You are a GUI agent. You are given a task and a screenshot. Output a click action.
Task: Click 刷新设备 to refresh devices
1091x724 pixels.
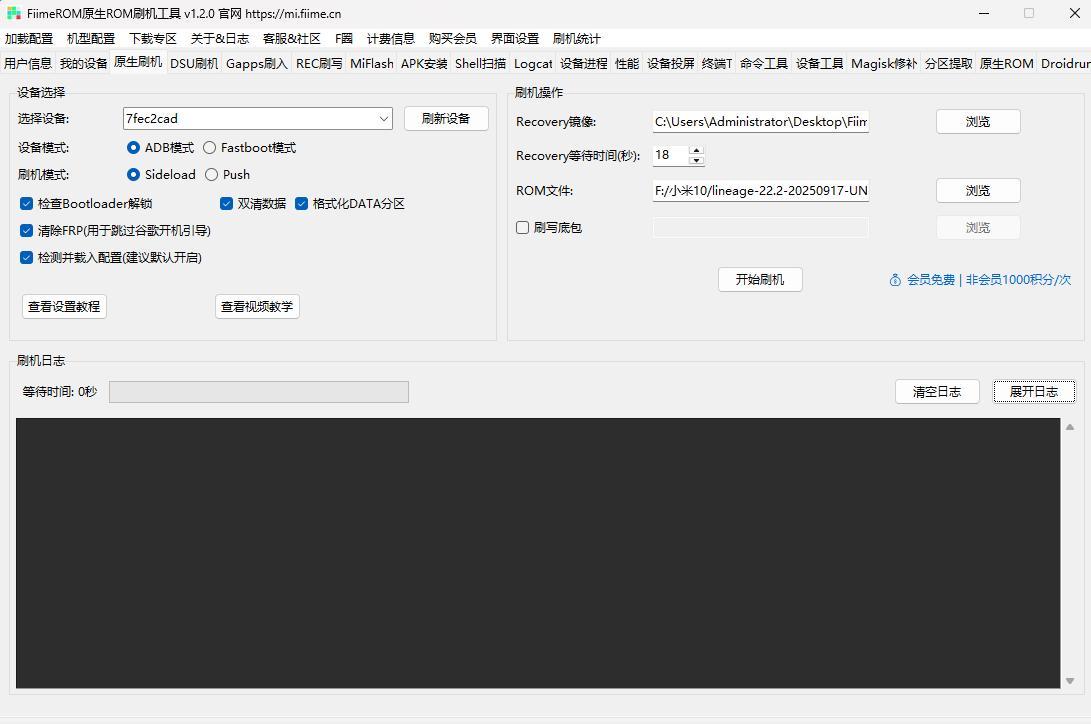(x=446, y=118)
